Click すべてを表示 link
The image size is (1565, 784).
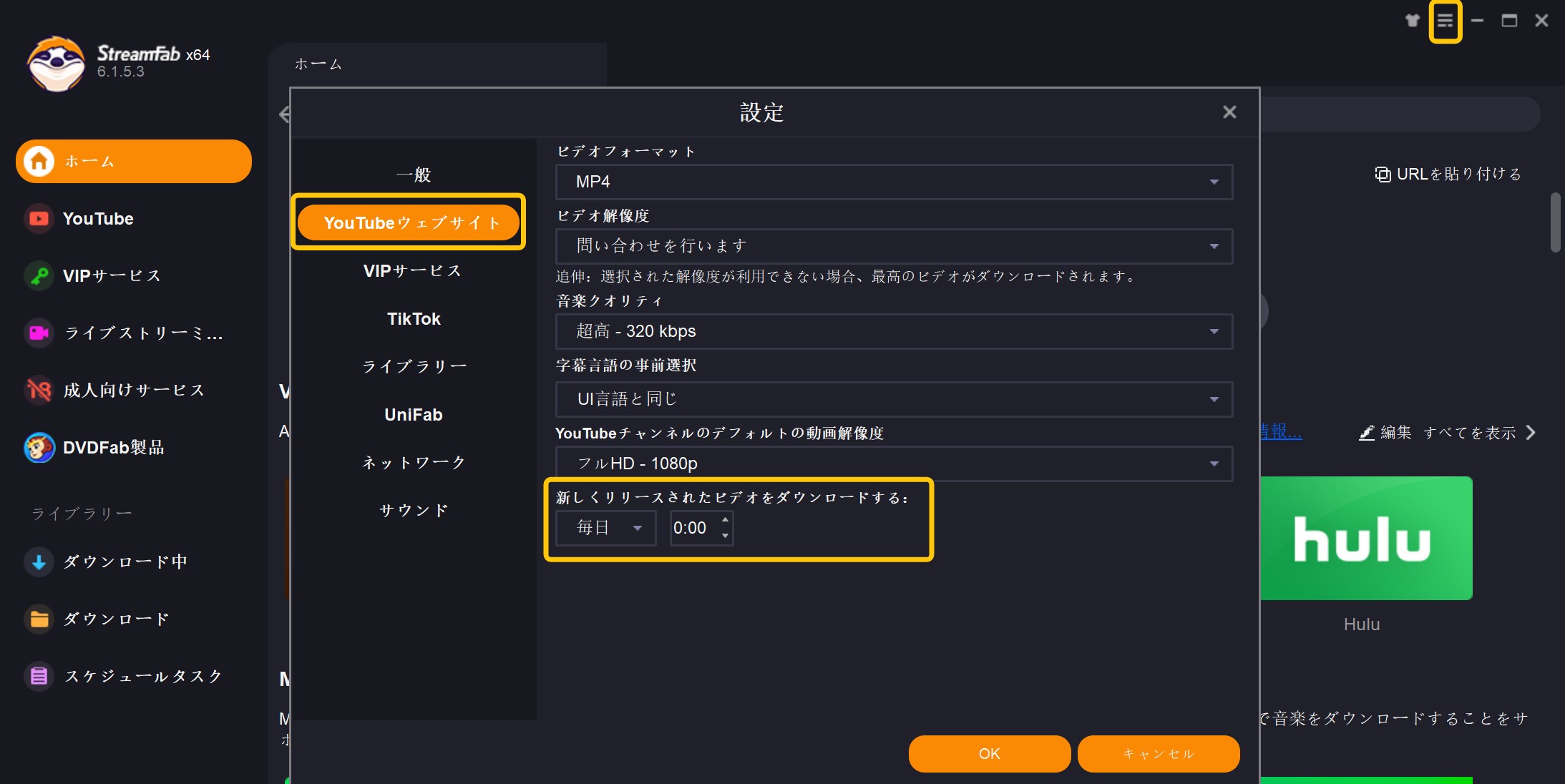(1469, 433)
